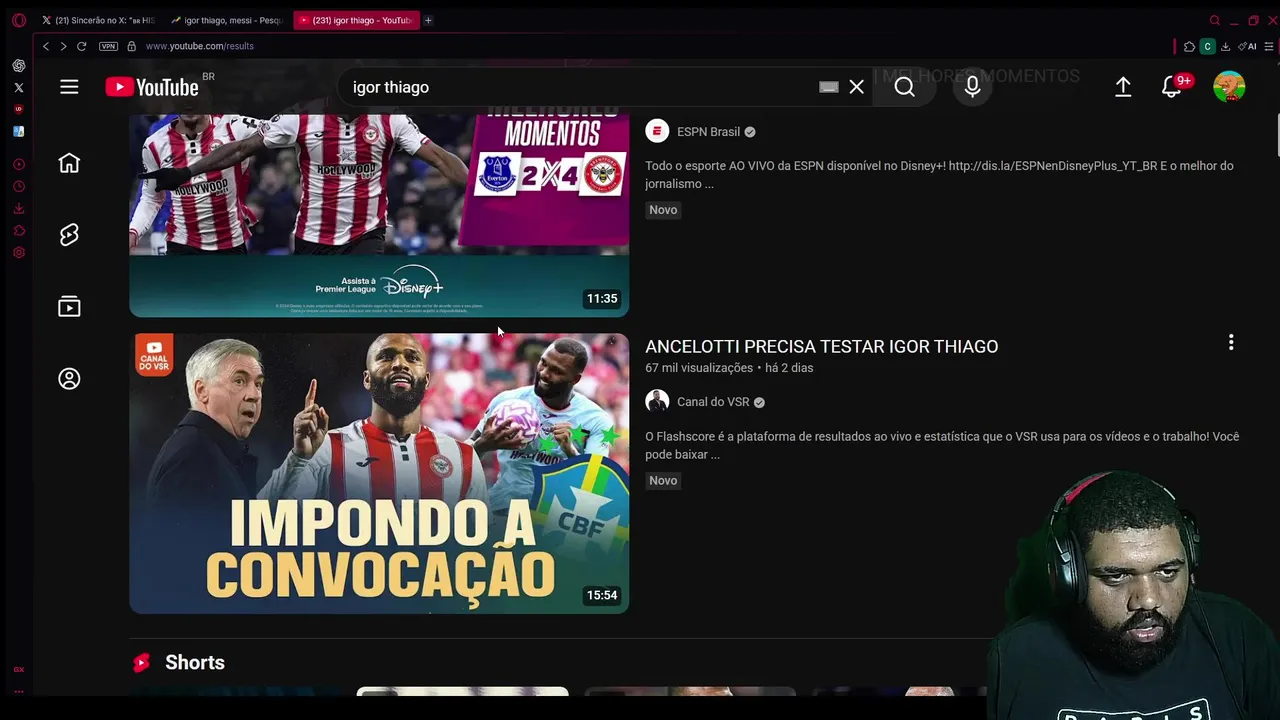Run search with the magnifier button
The image size is (1280, 720).
pyautogui.click(x=904, y=87)
